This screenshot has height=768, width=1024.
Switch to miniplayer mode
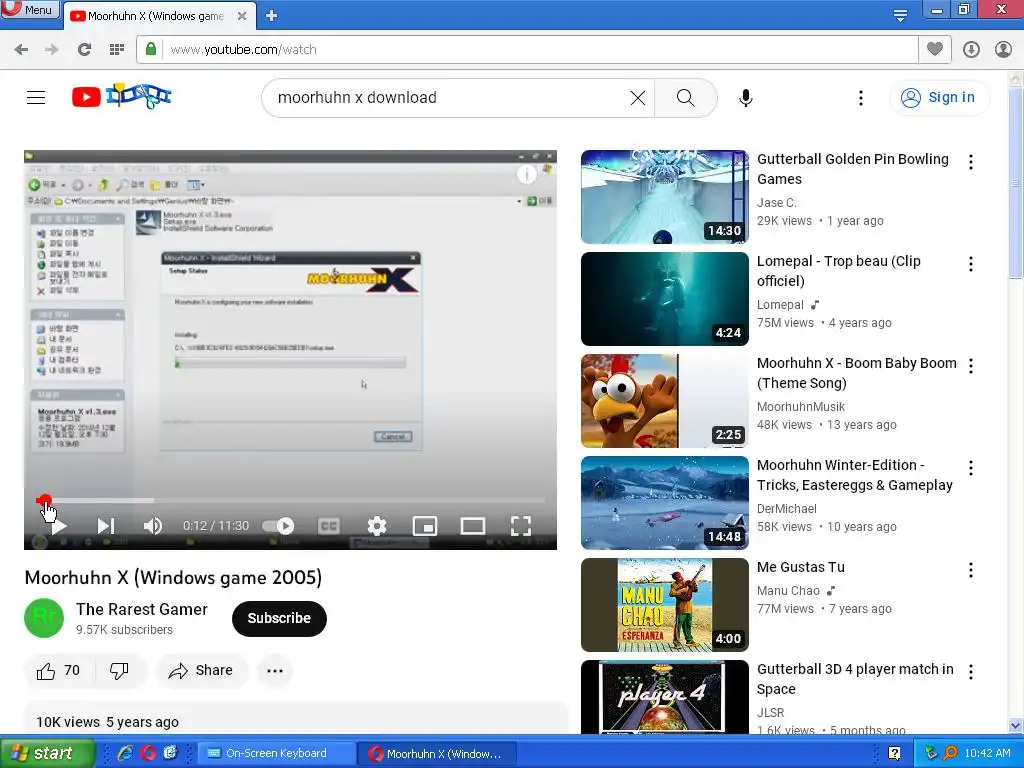click(x=425, y=526)
